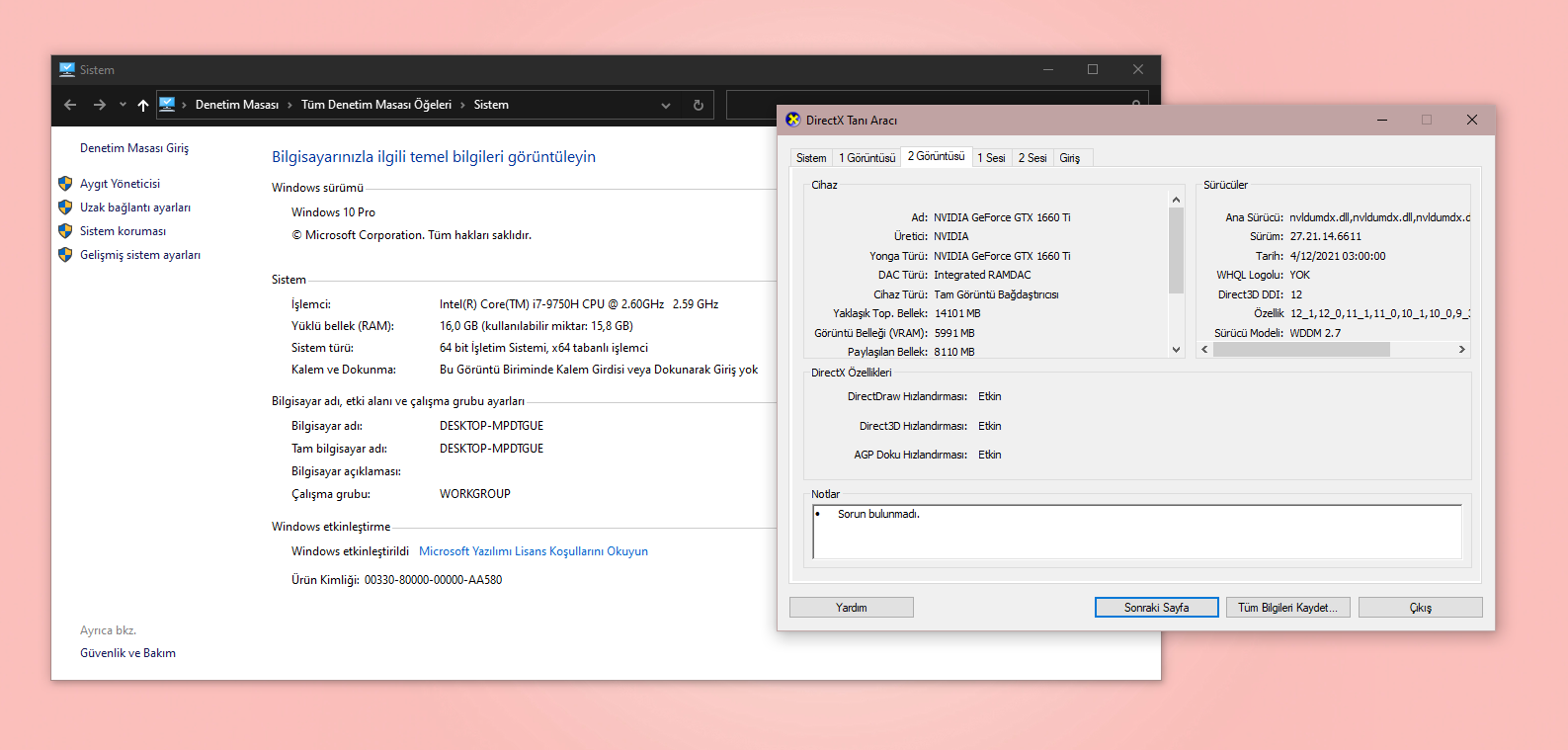Viewport: 1568px width, 750px height.
Task: Expand the chevron after Denetim Masası breadcrumb
Action: click(x=289, y=105)
